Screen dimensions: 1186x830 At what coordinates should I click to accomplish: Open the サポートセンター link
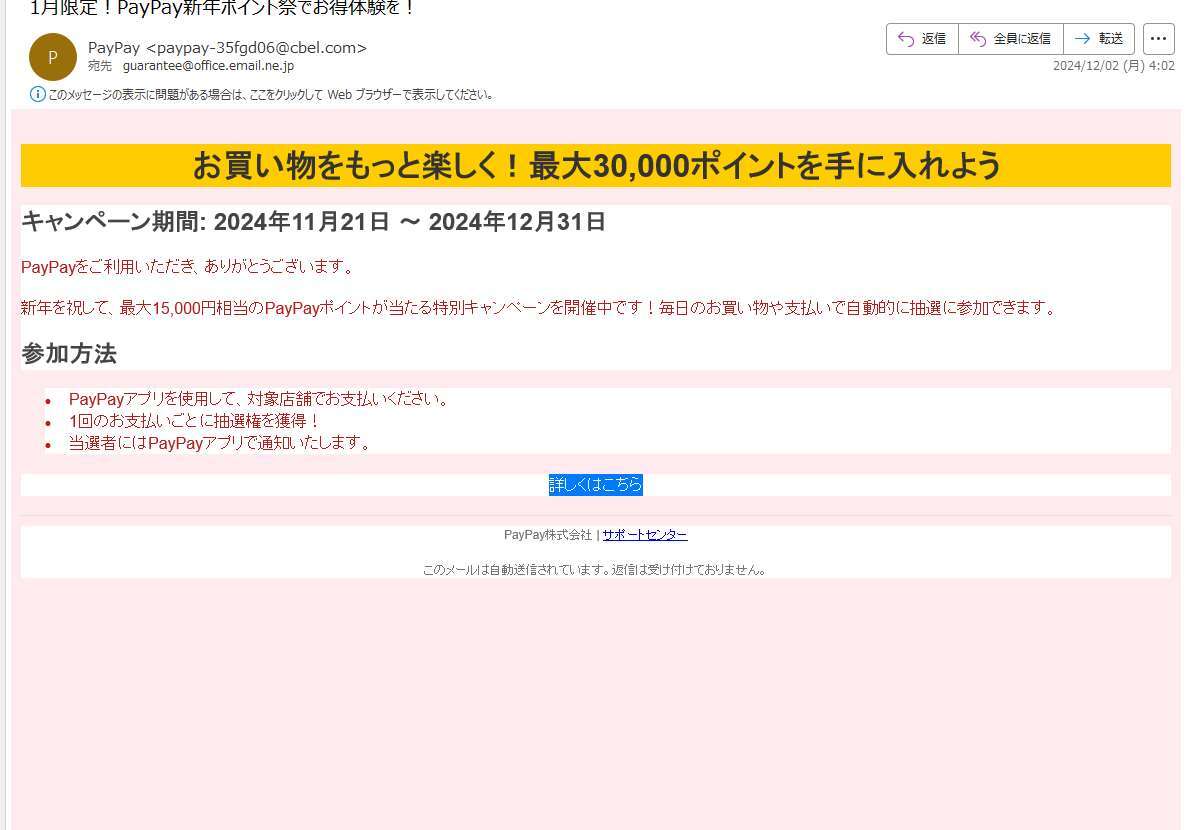(x=644, y=535)
